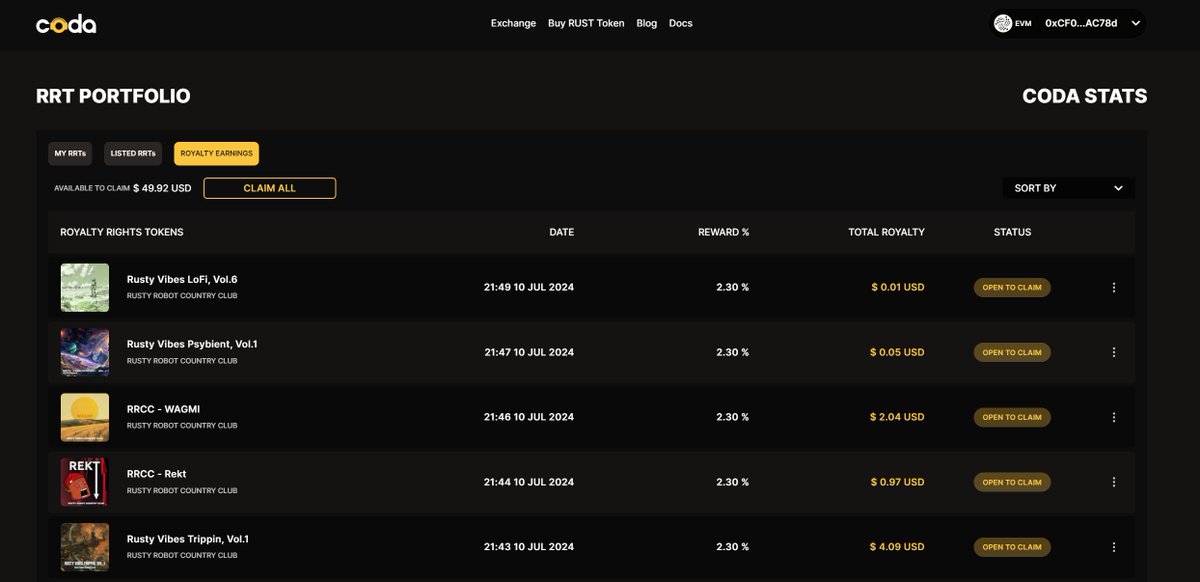Image resolution: width=1200 pixels, height=582 pixels.
Task: Open the SORT BY dropdown
Action: (1068, 188)
